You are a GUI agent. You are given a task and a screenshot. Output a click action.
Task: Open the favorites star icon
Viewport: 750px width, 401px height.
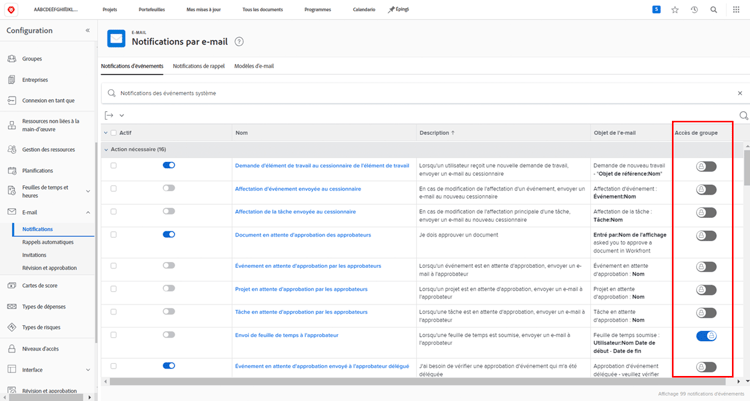(x=675, y=10)
